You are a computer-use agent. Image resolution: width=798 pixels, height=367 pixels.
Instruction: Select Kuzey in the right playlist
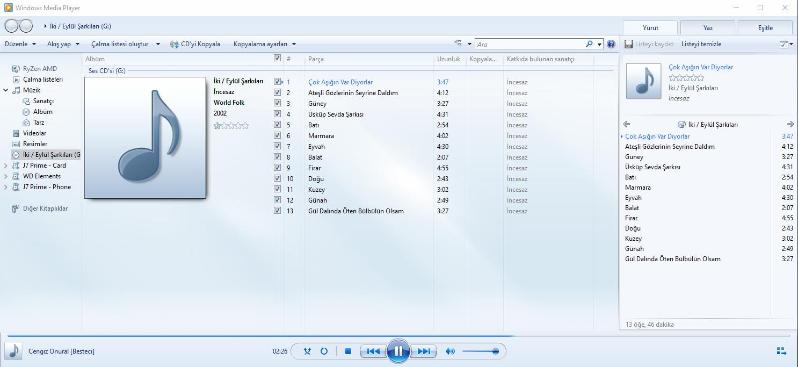pyautogui.click(x=708, y=238)
